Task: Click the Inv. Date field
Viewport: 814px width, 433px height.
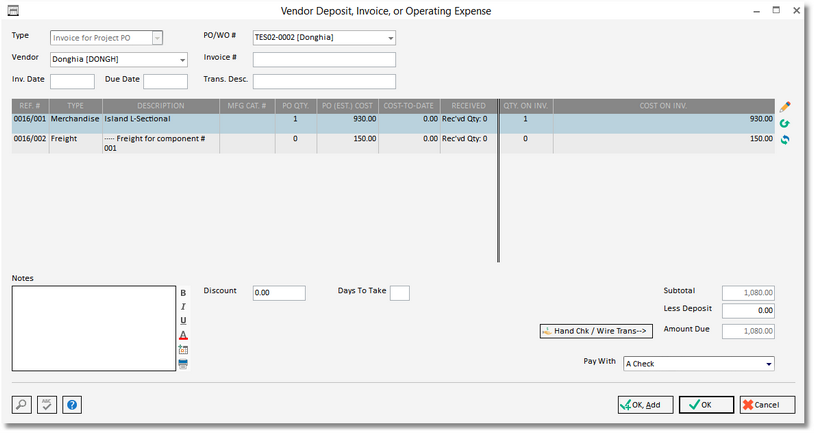Action: tap(72, 82)
